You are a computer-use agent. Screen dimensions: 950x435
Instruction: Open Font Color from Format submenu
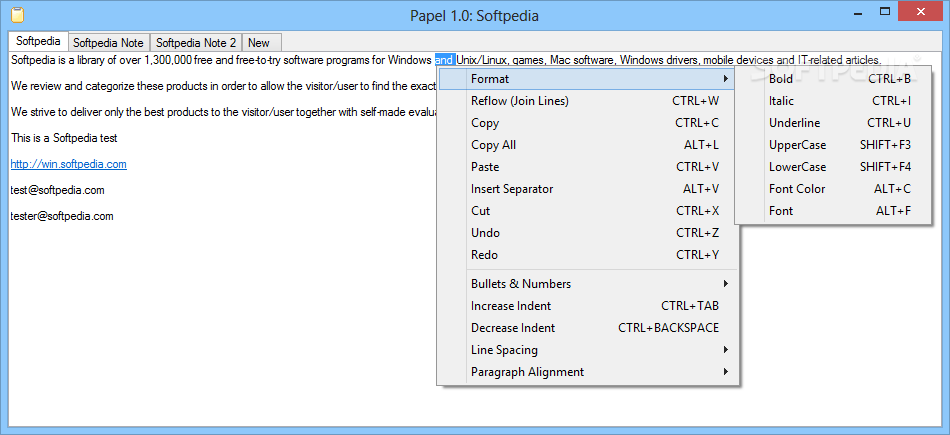point(832,189)
